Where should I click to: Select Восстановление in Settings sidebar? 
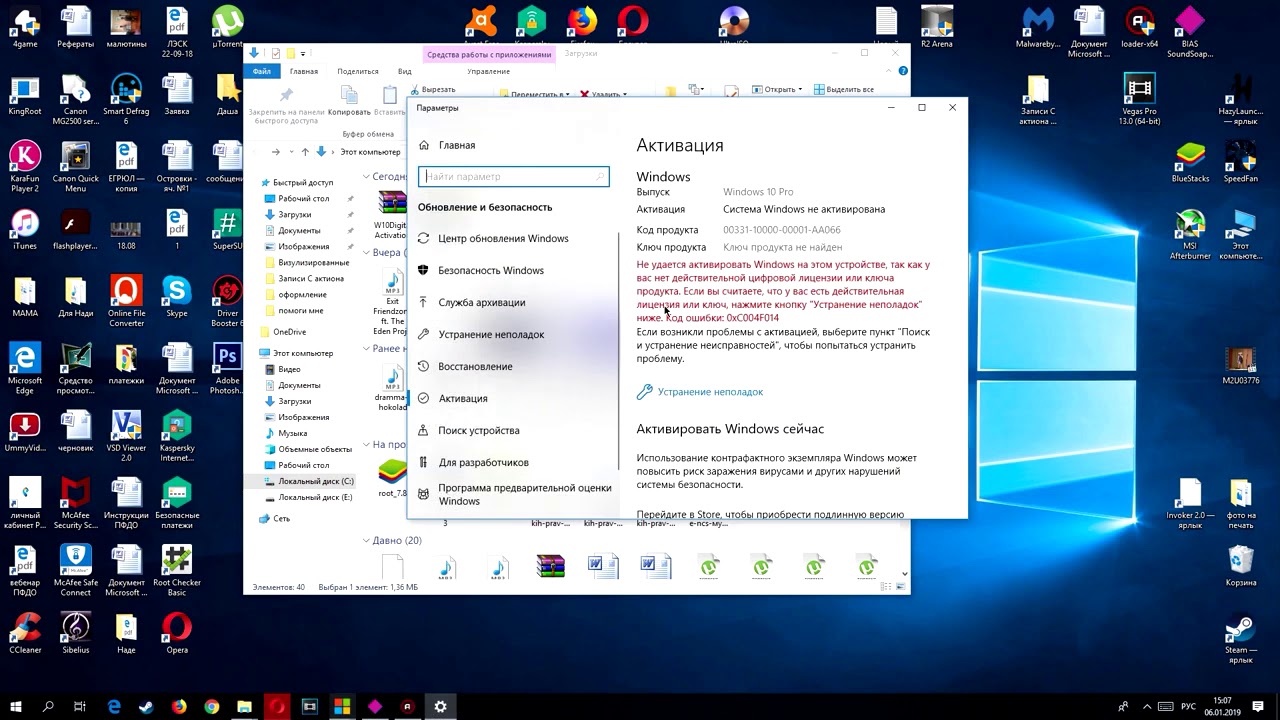click(x=465, y=366)
